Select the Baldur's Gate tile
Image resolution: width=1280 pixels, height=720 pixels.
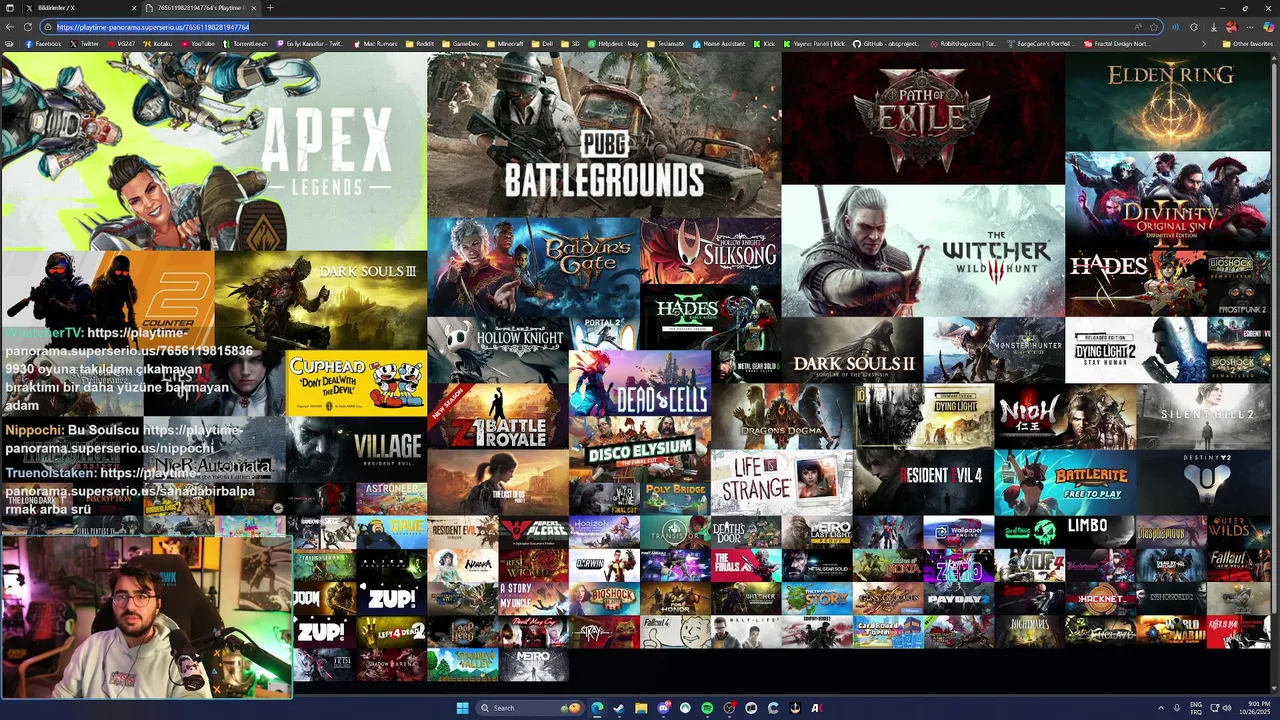534,267
